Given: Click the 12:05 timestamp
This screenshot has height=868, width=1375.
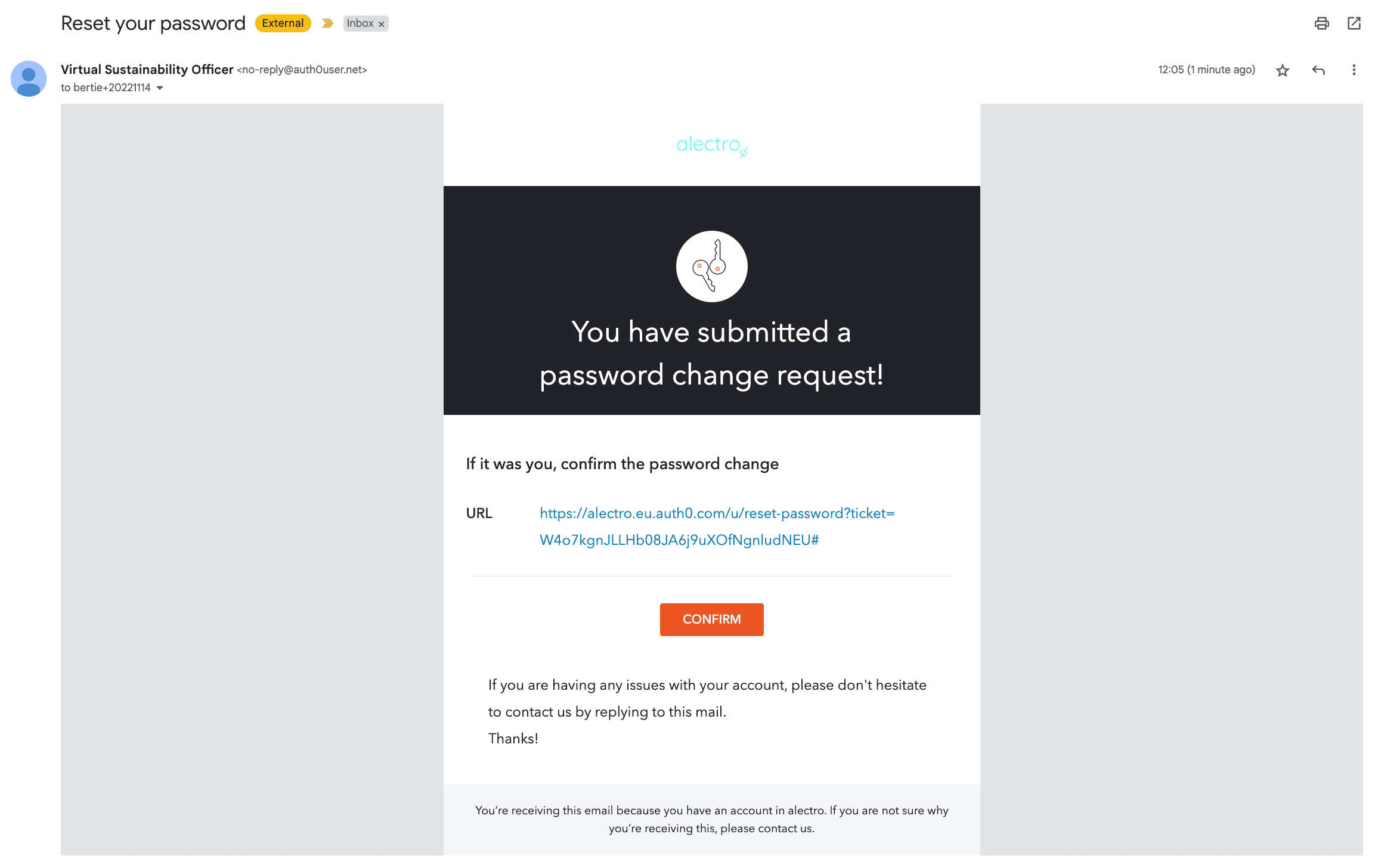Looking at the screenshot, I should tap(1206, 70).
